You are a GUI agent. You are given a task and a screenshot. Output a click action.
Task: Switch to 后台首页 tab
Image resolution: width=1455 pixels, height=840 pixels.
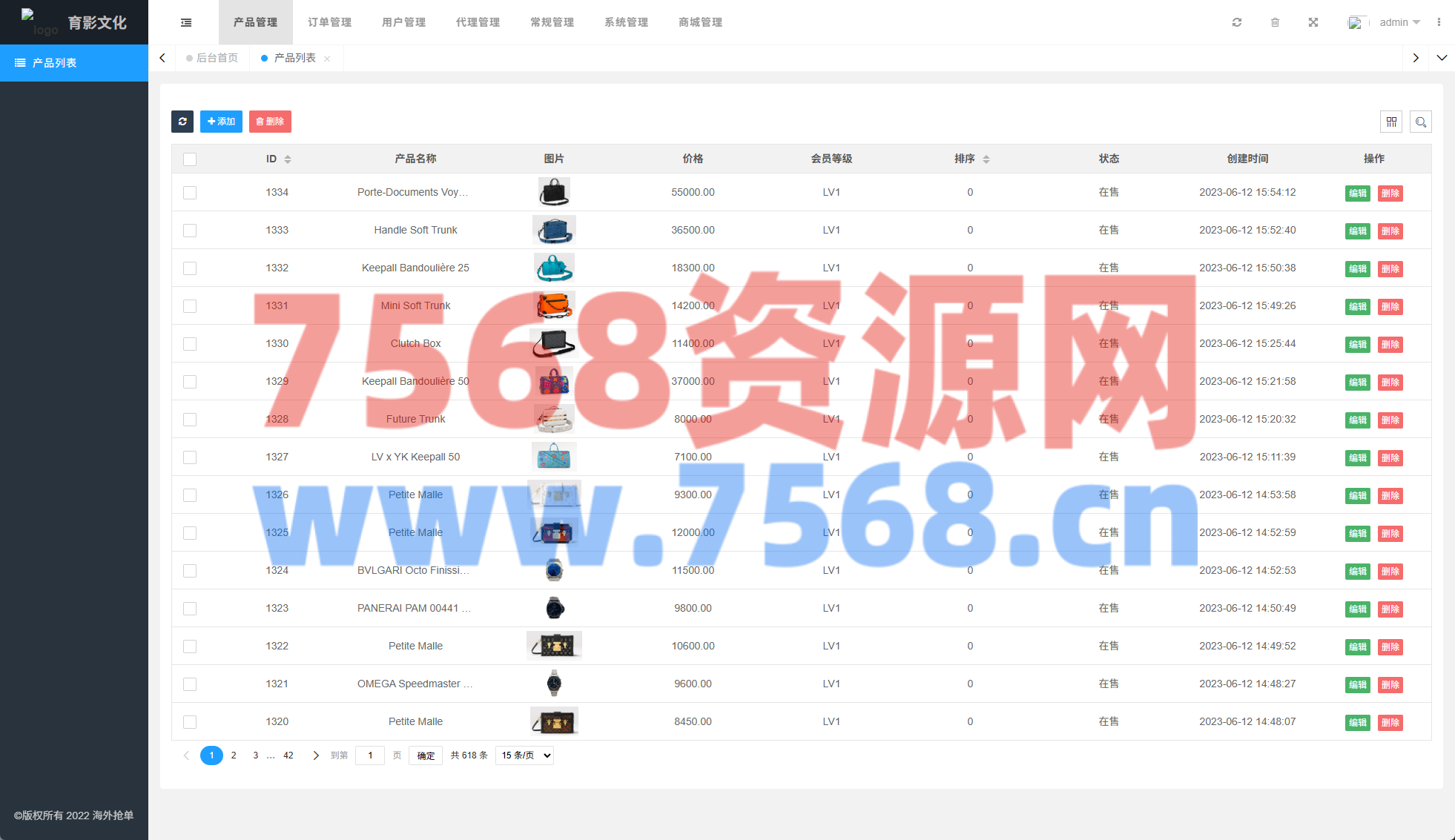click(217, 58)
